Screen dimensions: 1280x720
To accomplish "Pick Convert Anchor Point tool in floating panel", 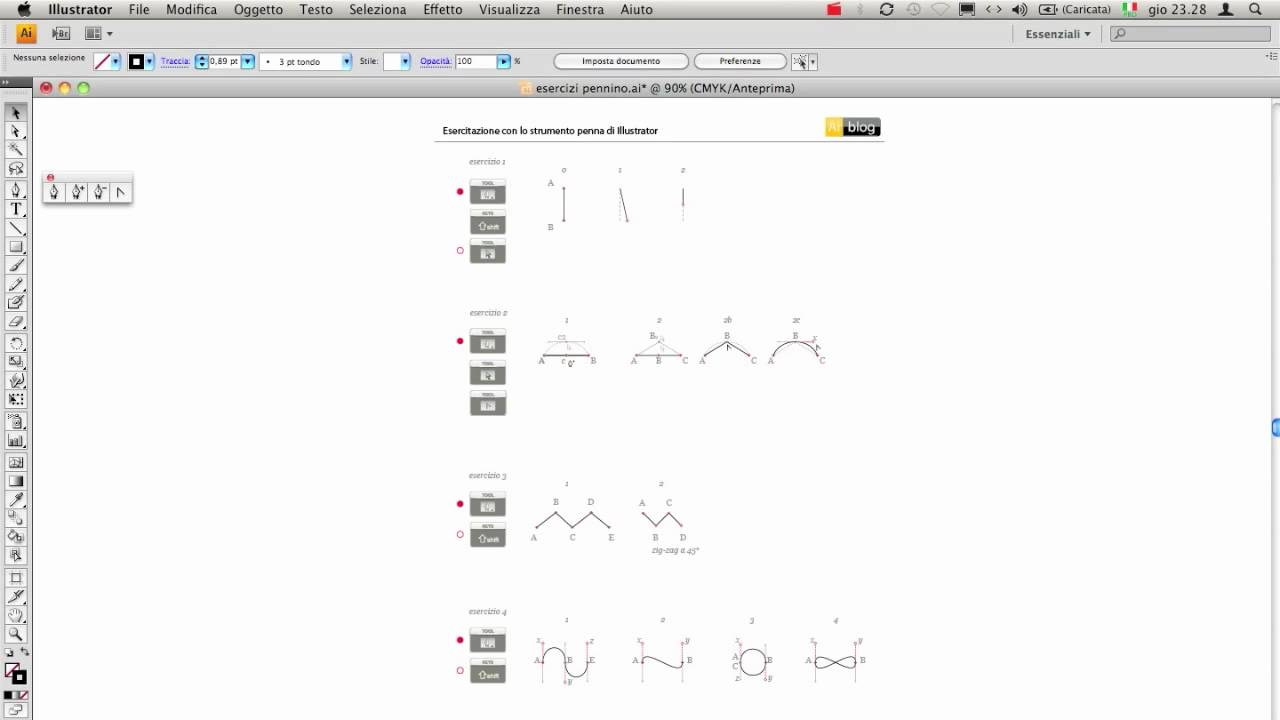I will 120,192.
